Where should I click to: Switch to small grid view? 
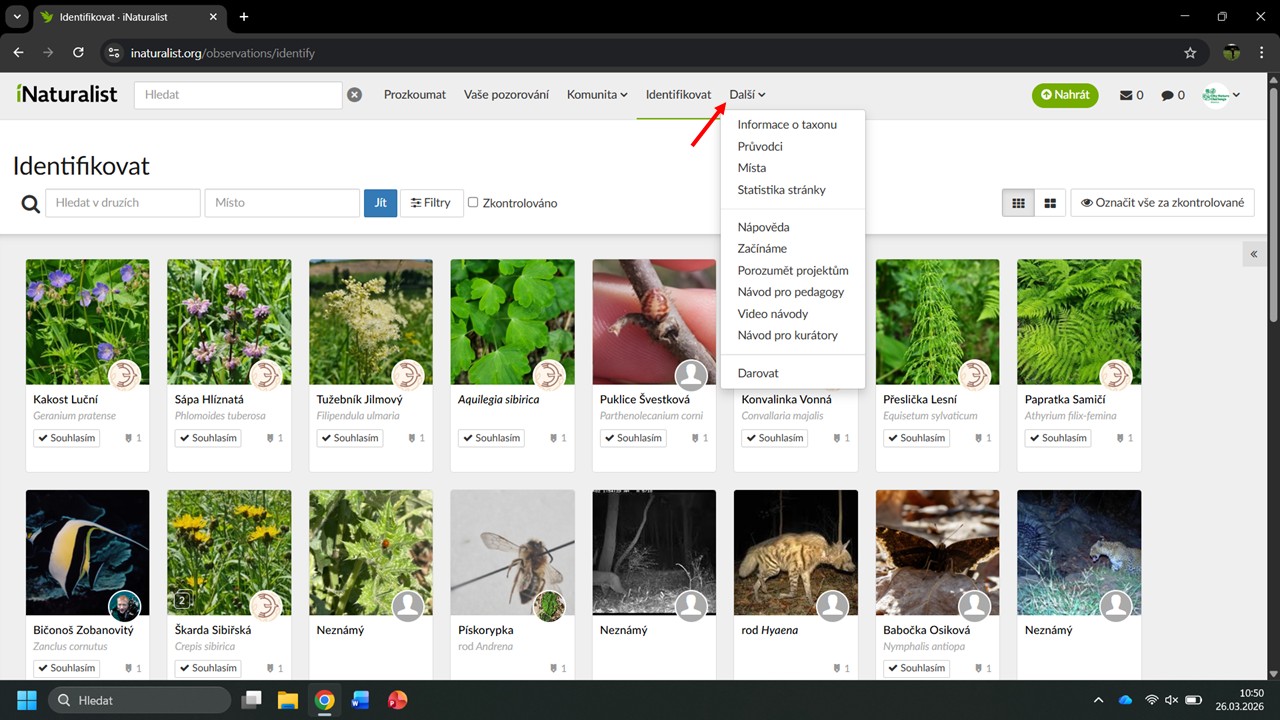(x=1018, y=203)
